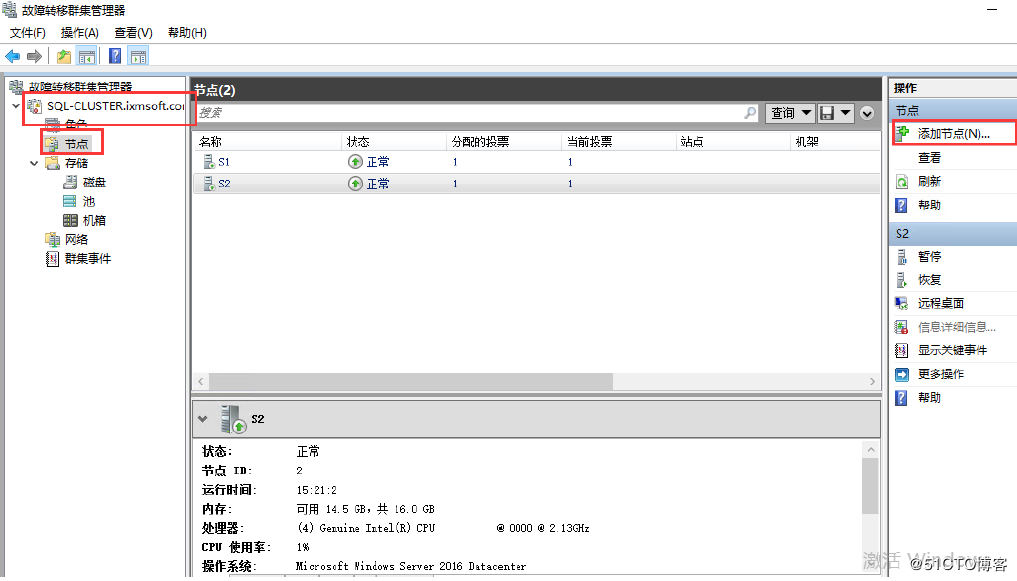Screen dimensions: 1017x581
Task: Click the 池 pool icon
Action: tap(70, 202)
